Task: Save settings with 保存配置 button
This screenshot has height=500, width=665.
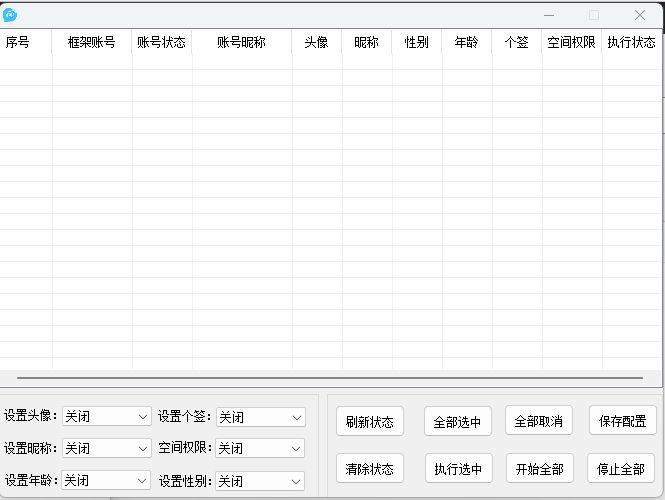Action: coord(622,421)
